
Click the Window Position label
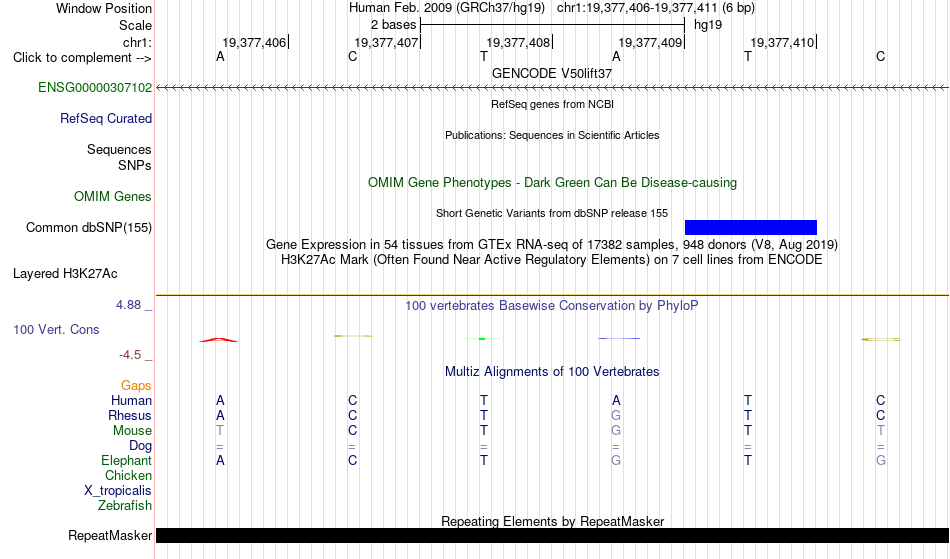click(104, 8)
